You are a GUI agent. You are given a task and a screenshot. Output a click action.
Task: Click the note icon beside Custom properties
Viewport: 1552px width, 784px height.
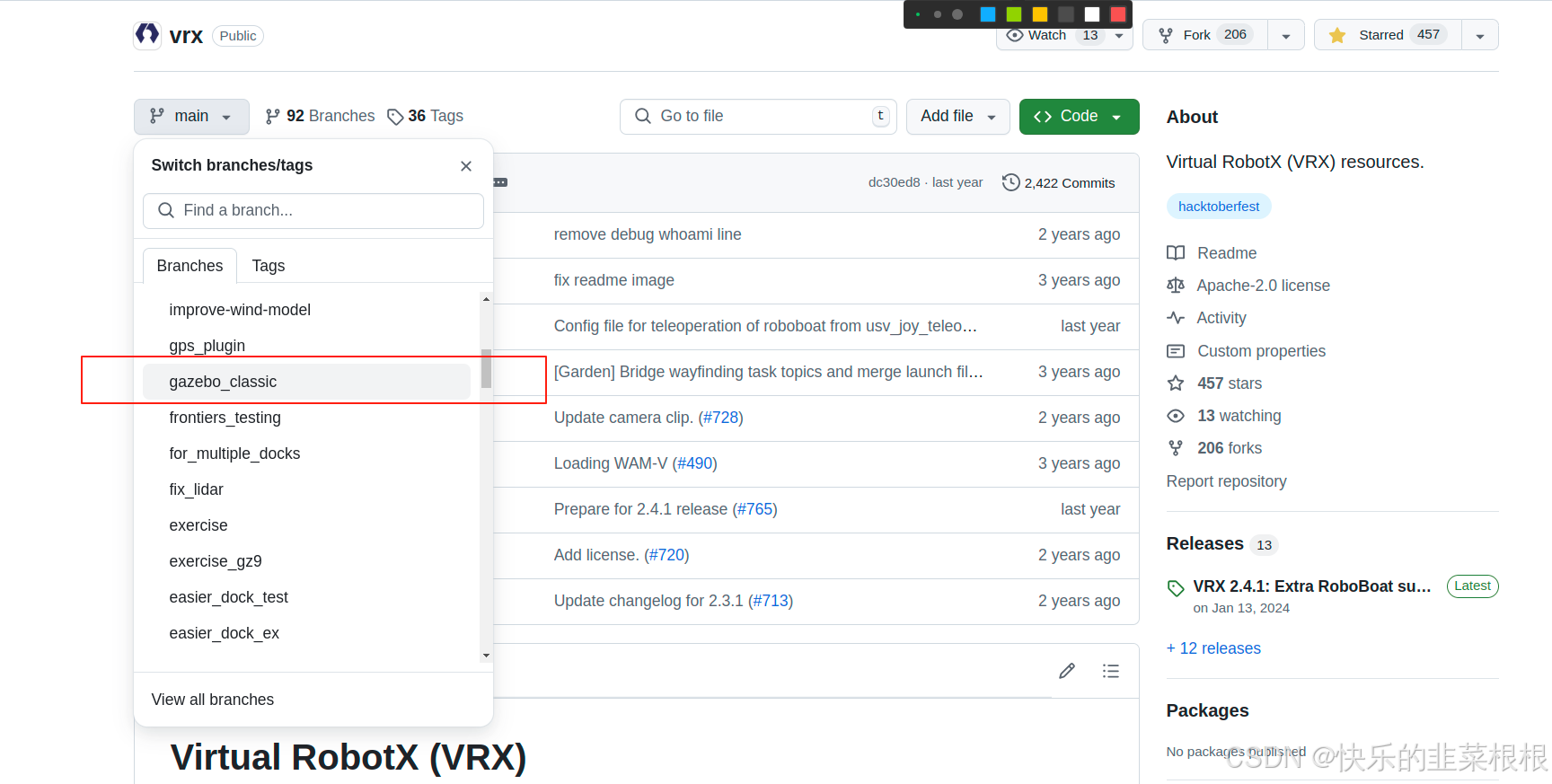(1176, 351)
